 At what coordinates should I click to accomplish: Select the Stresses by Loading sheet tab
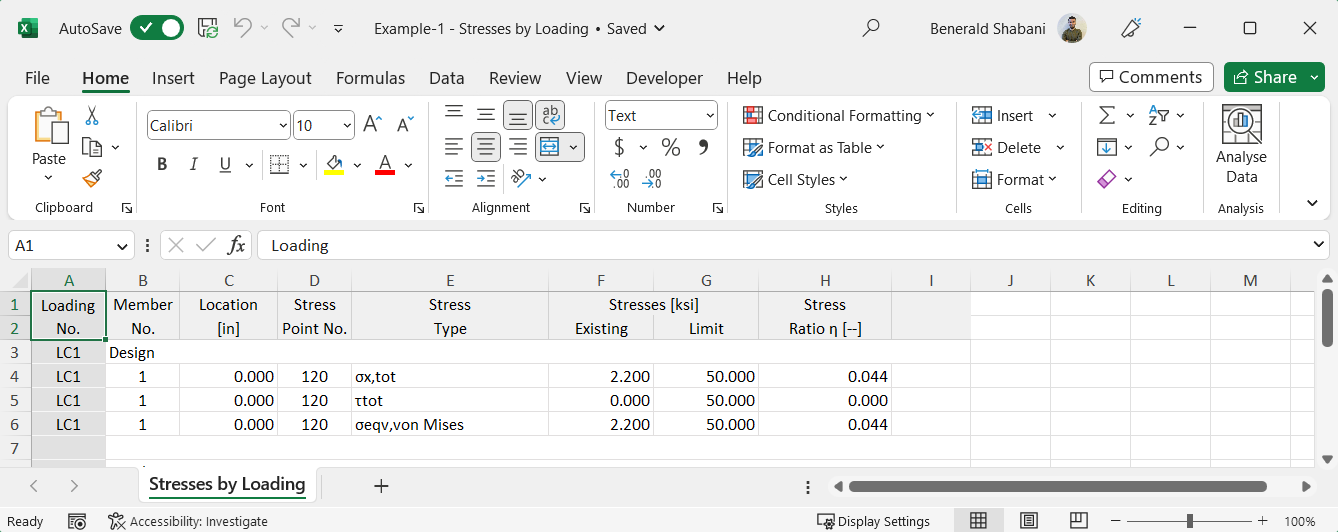pos(227,485)
